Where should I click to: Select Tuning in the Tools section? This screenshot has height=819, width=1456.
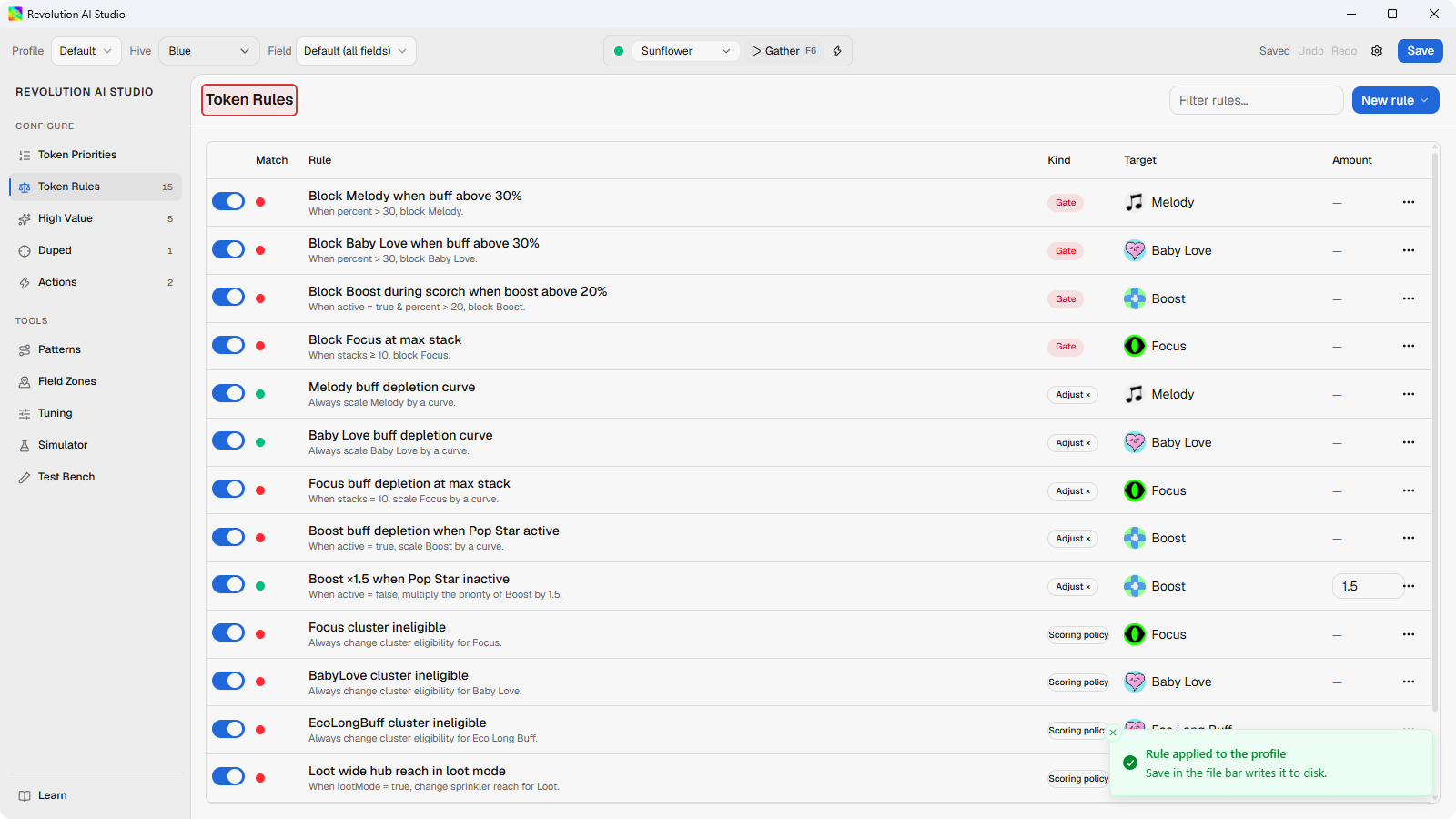tap(96, 413)
